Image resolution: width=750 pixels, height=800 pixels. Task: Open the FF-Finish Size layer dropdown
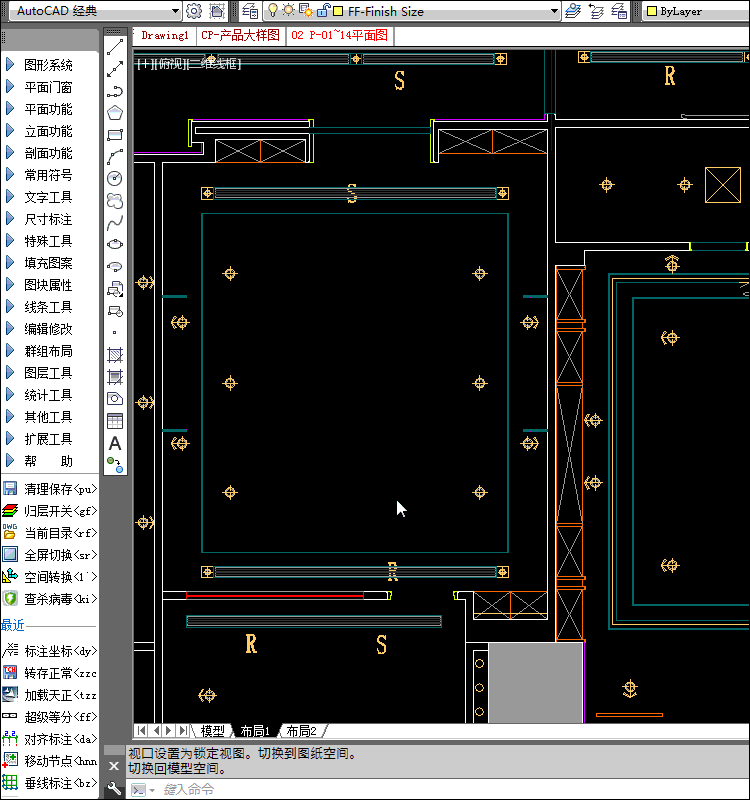pyautogui.click(x=555, y=11)
